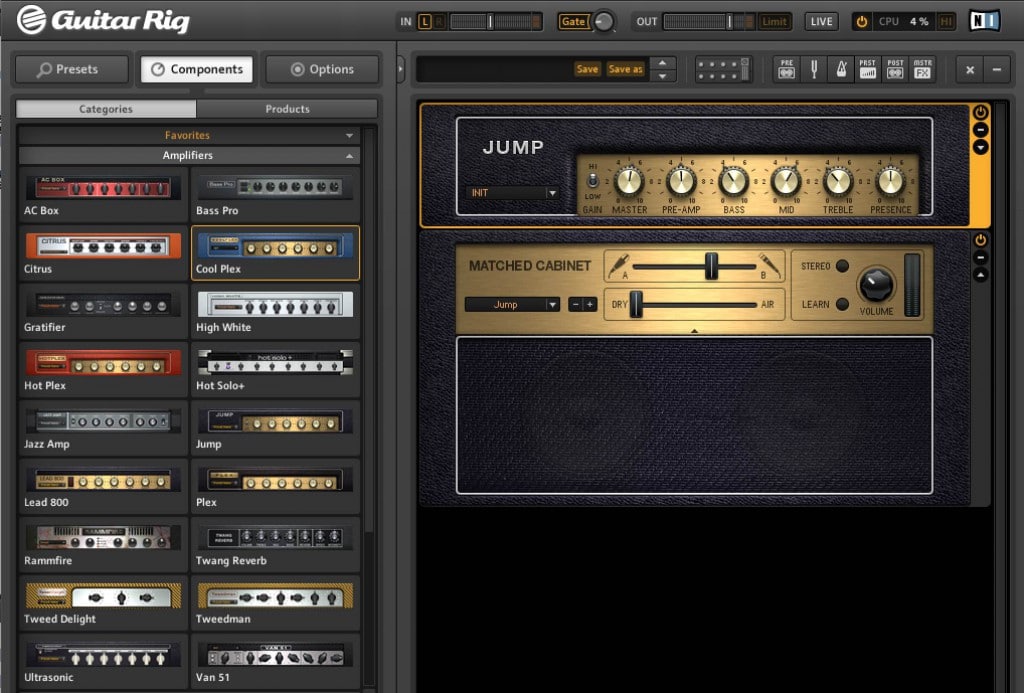Image resolution: width=1024 pixels, height=693 pixels.
Task: Expand the Favorites category
Action: click(x=188, y=135)
